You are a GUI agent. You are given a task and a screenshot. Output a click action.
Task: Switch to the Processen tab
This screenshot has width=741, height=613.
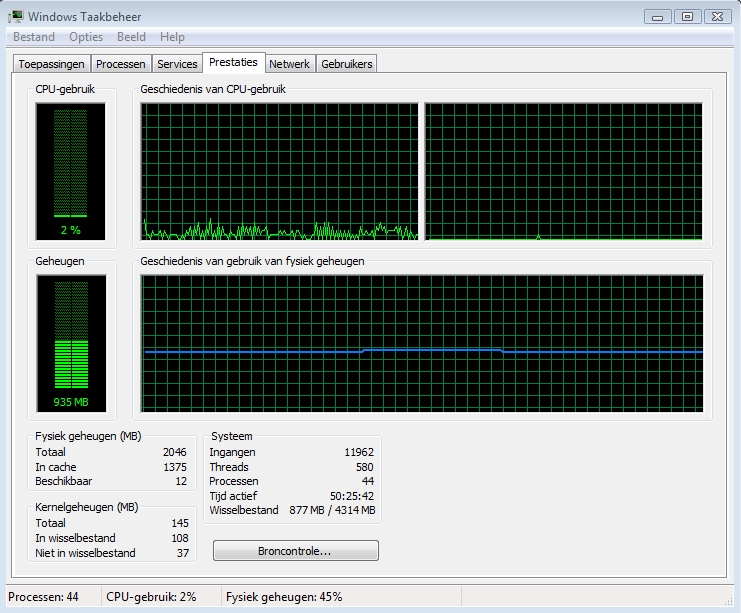click(x=121, y=64)
